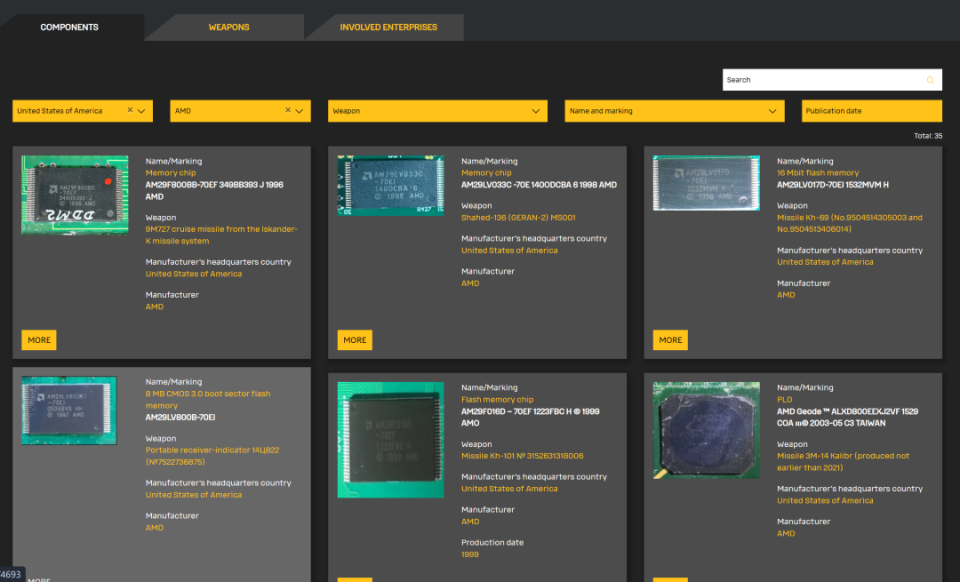This screenshot has width=960, height=582.
Task: Follow the Shahed-136 (GERAN-2) MS001 link
Action: point(518,217)
